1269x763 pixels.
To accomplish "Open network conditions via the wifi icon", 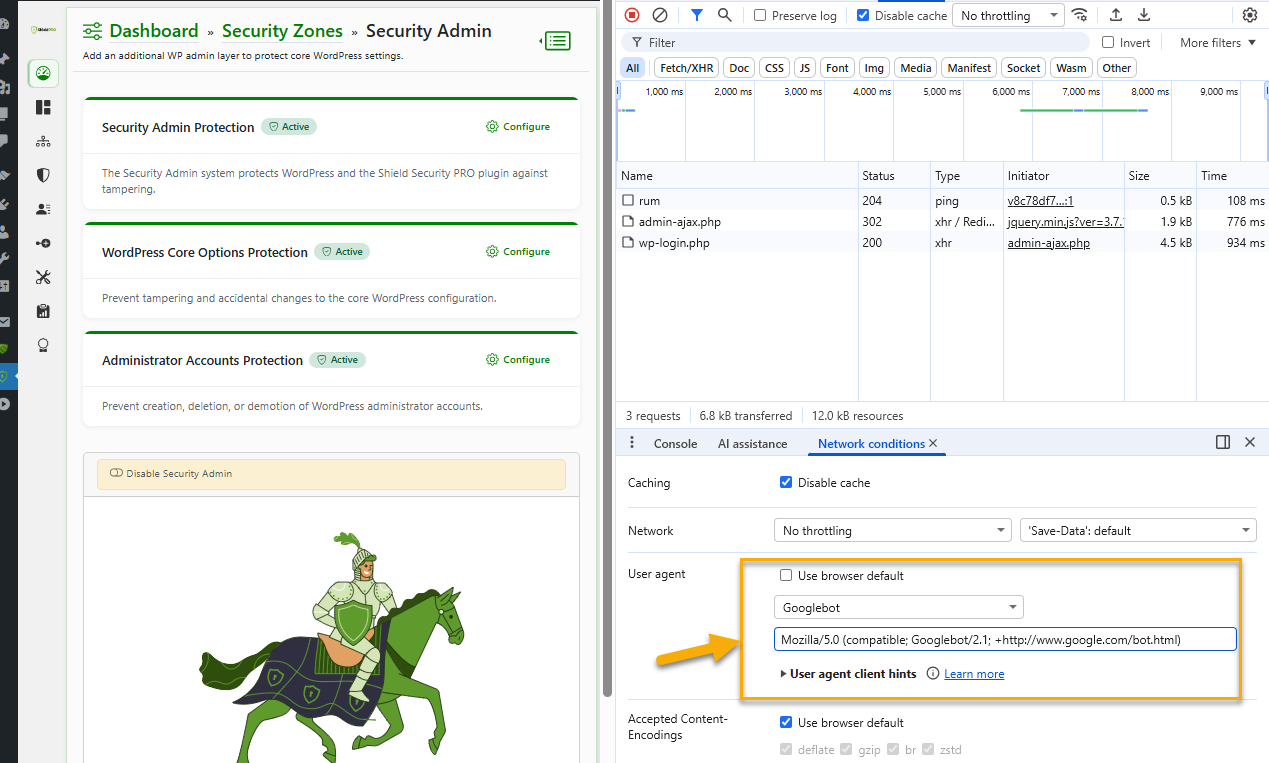I will tap(1081, 15).
